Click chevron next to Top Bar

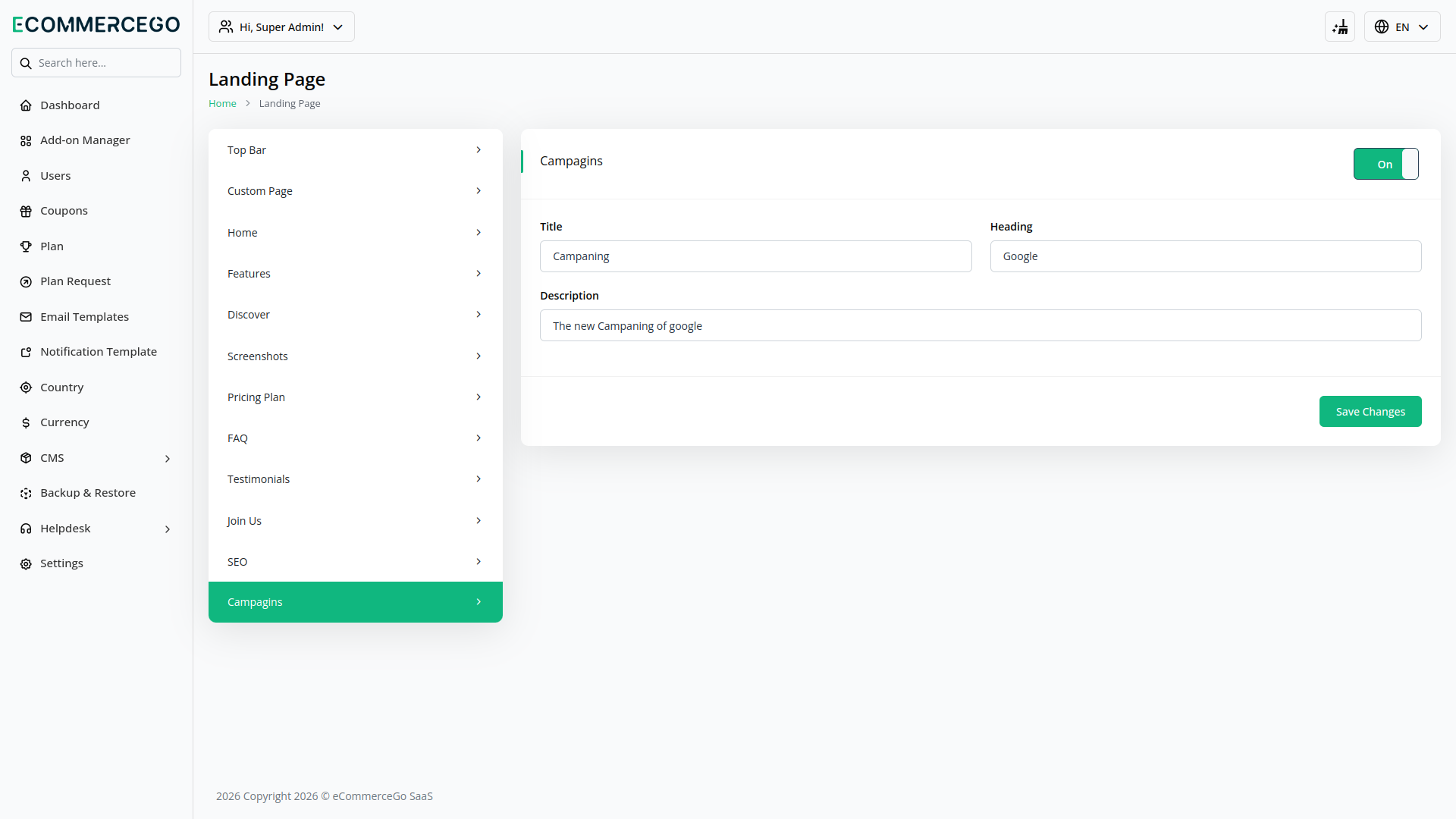click(x=479, y=150)
